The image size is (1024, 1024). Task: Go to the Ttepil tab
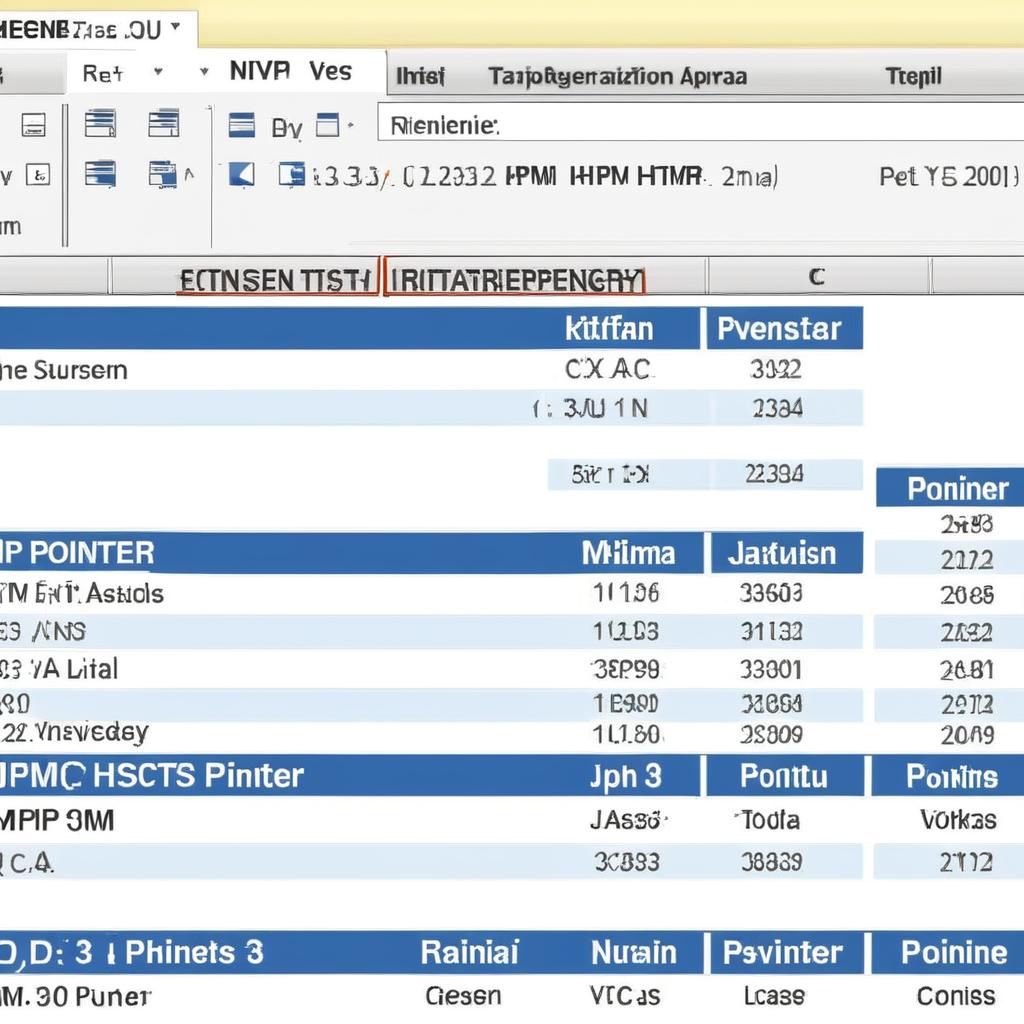coord(914,76)
